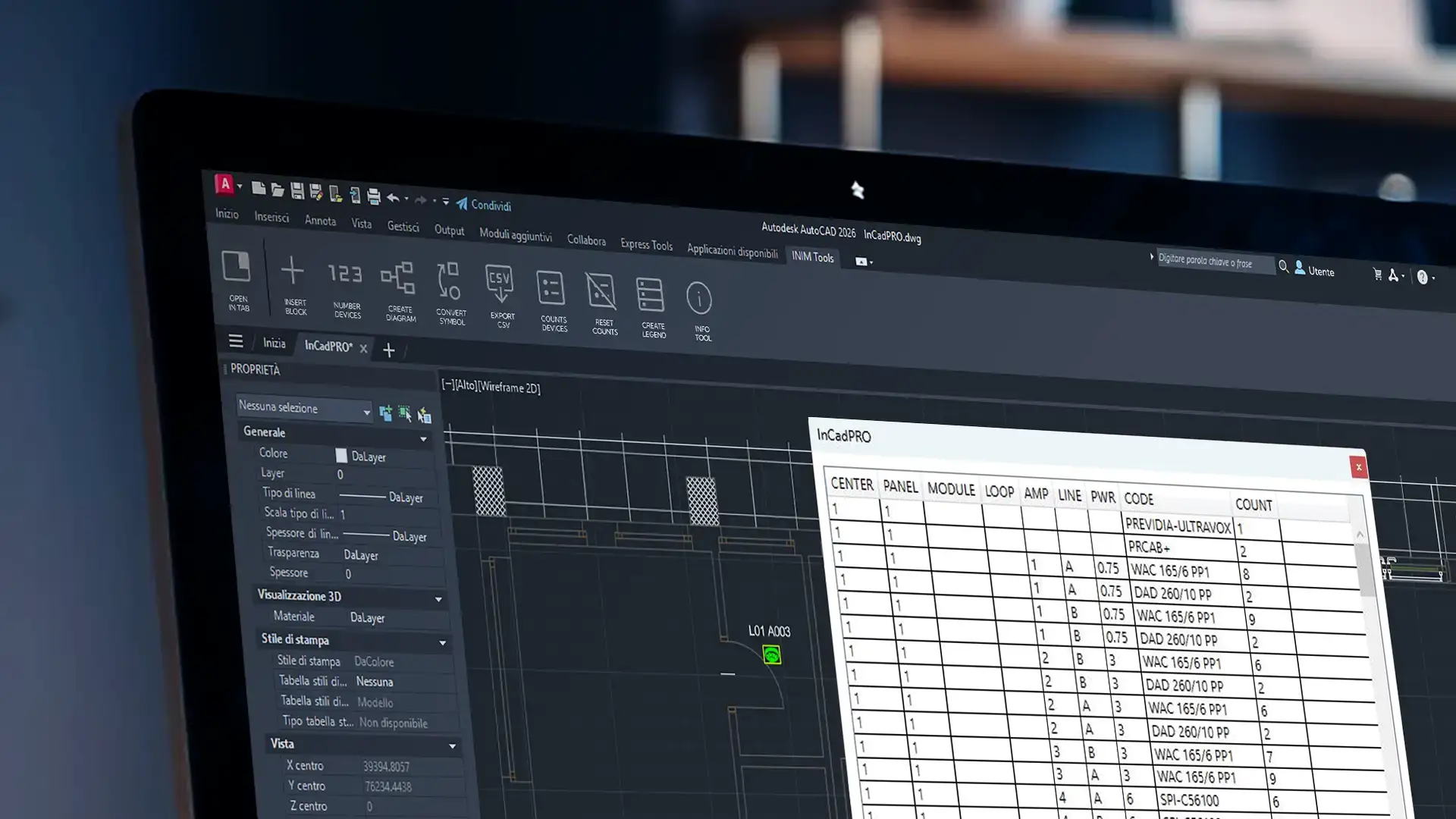
Task: Add a new drawing tab with plus
Action: [389, 350]
